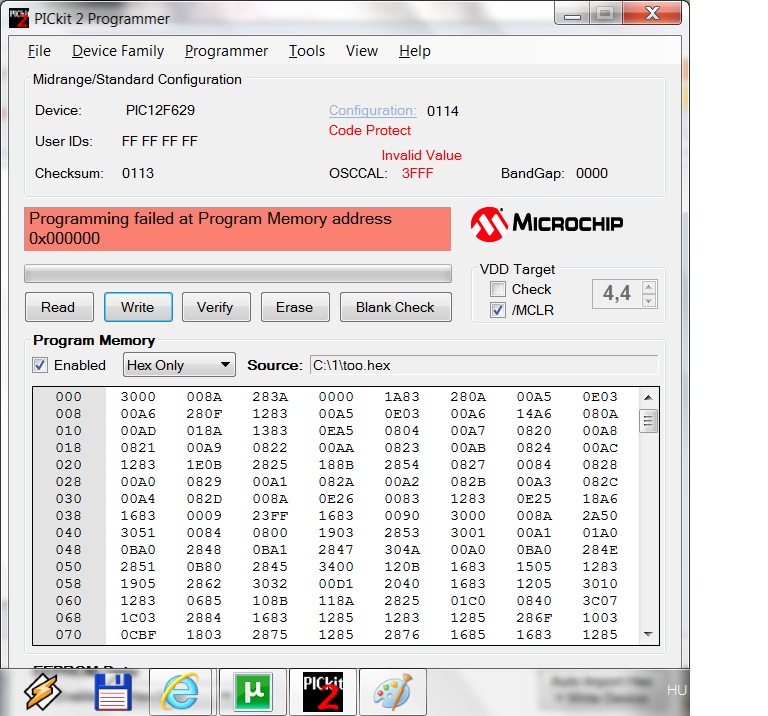Select memory cell 3C07 in row 060

pos(600,600)
